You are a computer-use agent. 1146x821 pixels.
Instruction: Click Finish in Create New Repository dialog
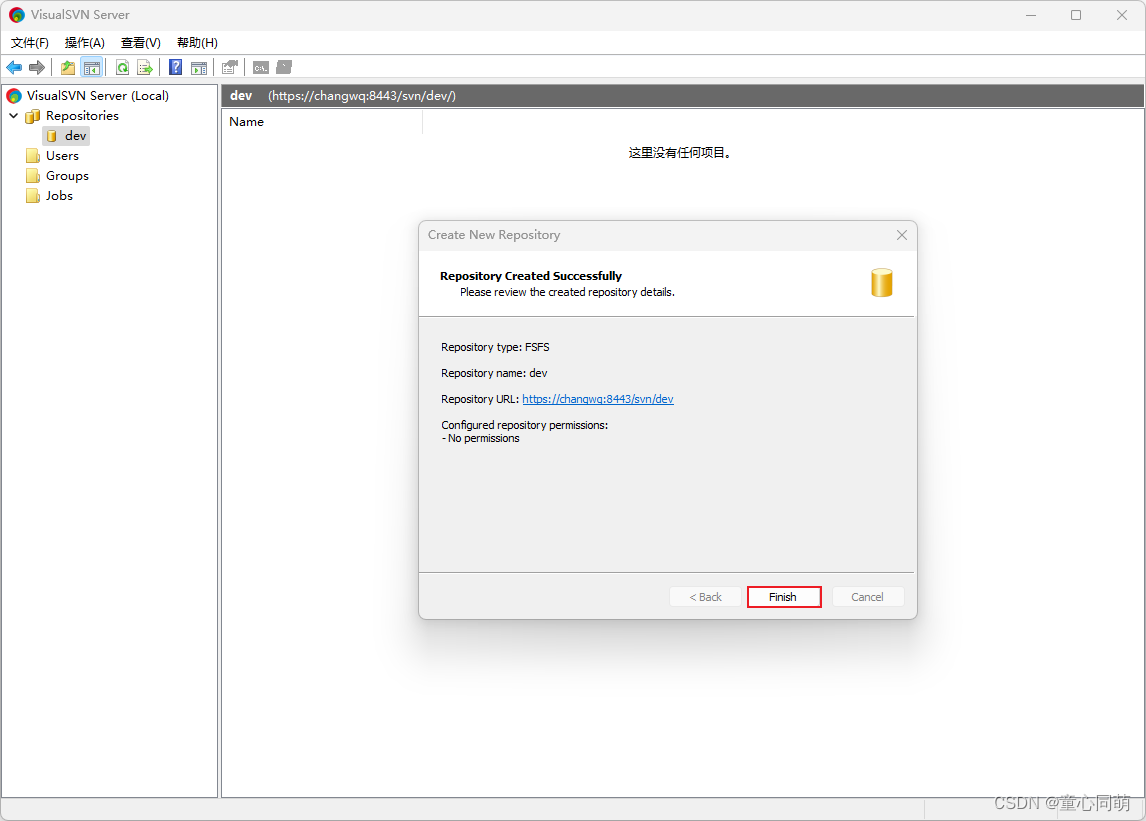tap(783, 597)
